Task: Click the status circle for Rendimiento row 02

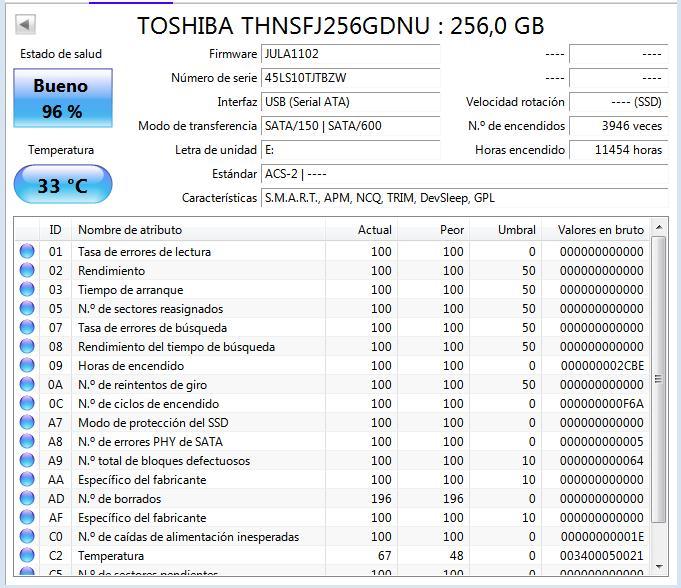Action: pos(27,271)
